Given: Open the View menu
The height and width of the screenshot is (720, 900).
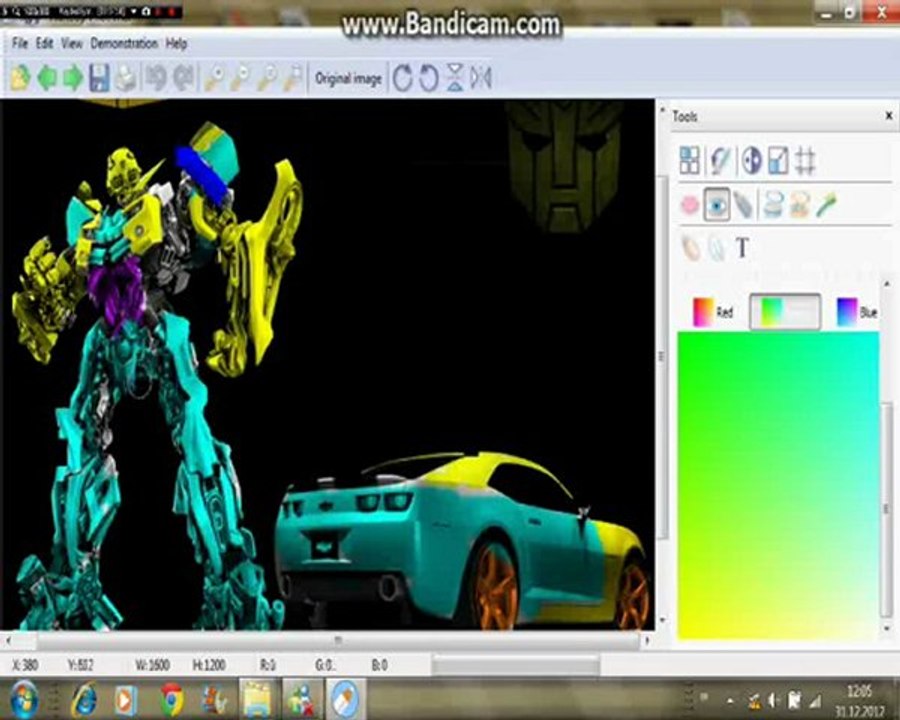Looking at the screenshot, I should 72,43.
